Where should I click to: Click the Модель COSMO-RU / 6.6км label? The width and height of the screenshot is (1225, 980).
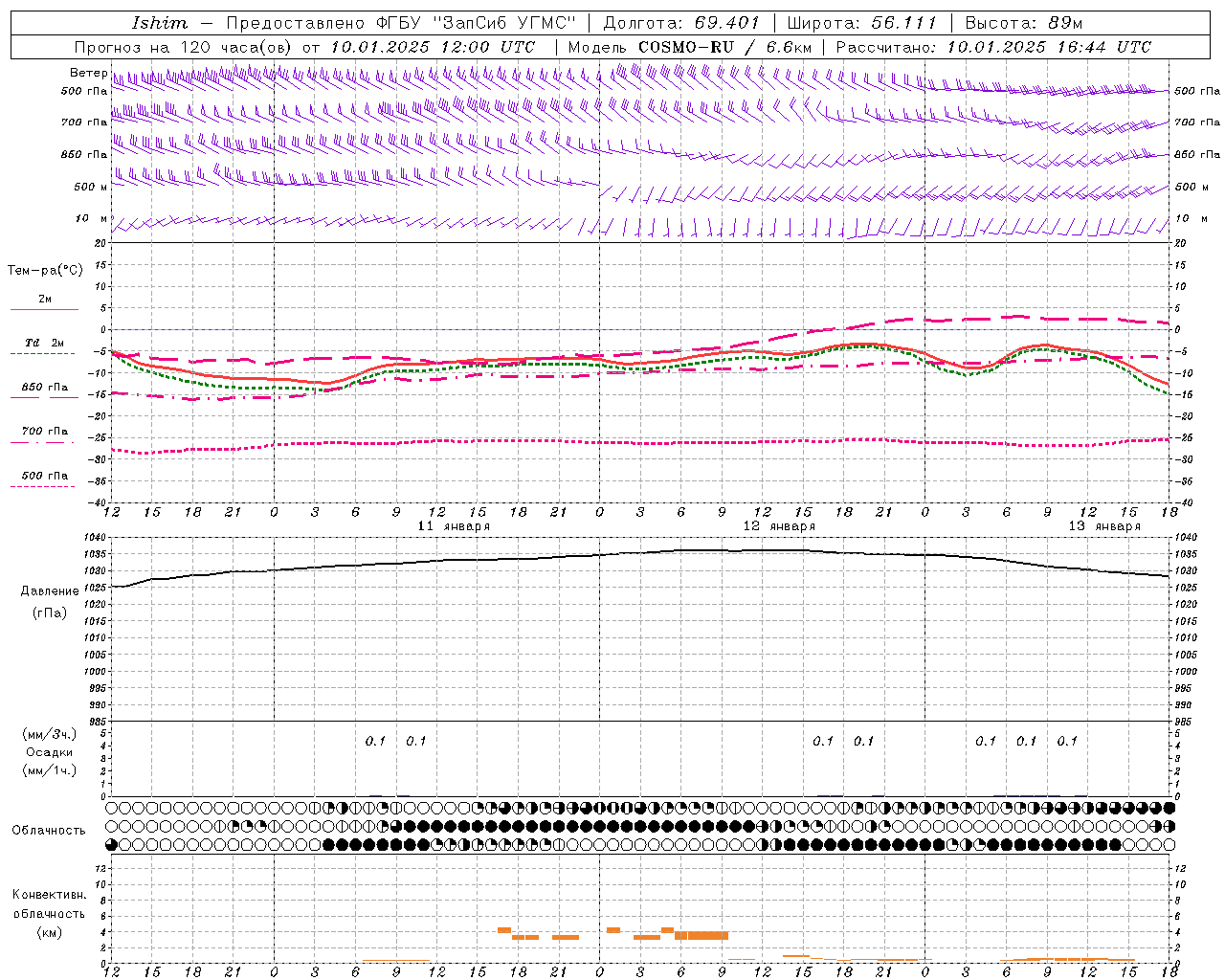[690, 47]
